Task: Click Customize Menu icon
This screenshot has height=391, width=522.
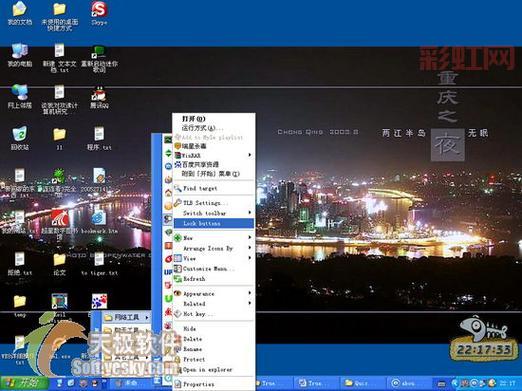Action: (x=178, y=269)
